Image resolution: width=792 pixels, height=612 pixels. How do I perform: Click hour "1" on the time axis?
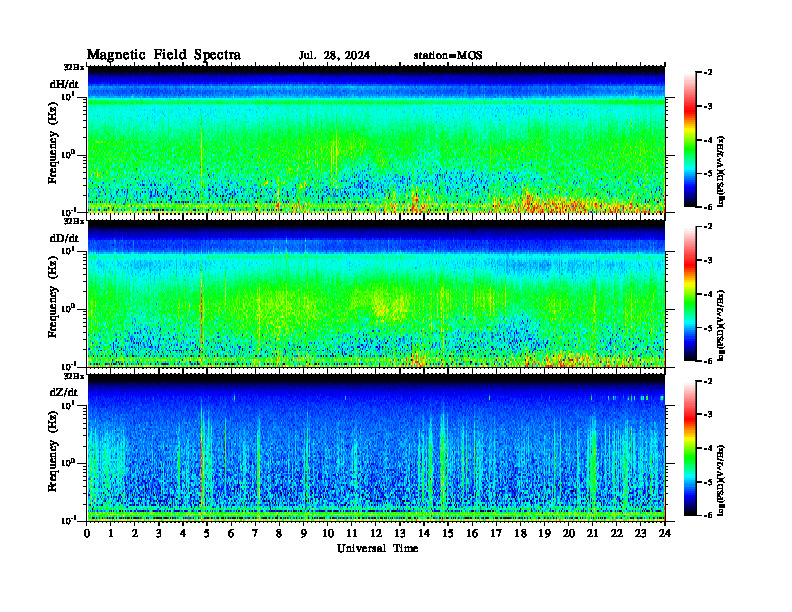point(111,533)
